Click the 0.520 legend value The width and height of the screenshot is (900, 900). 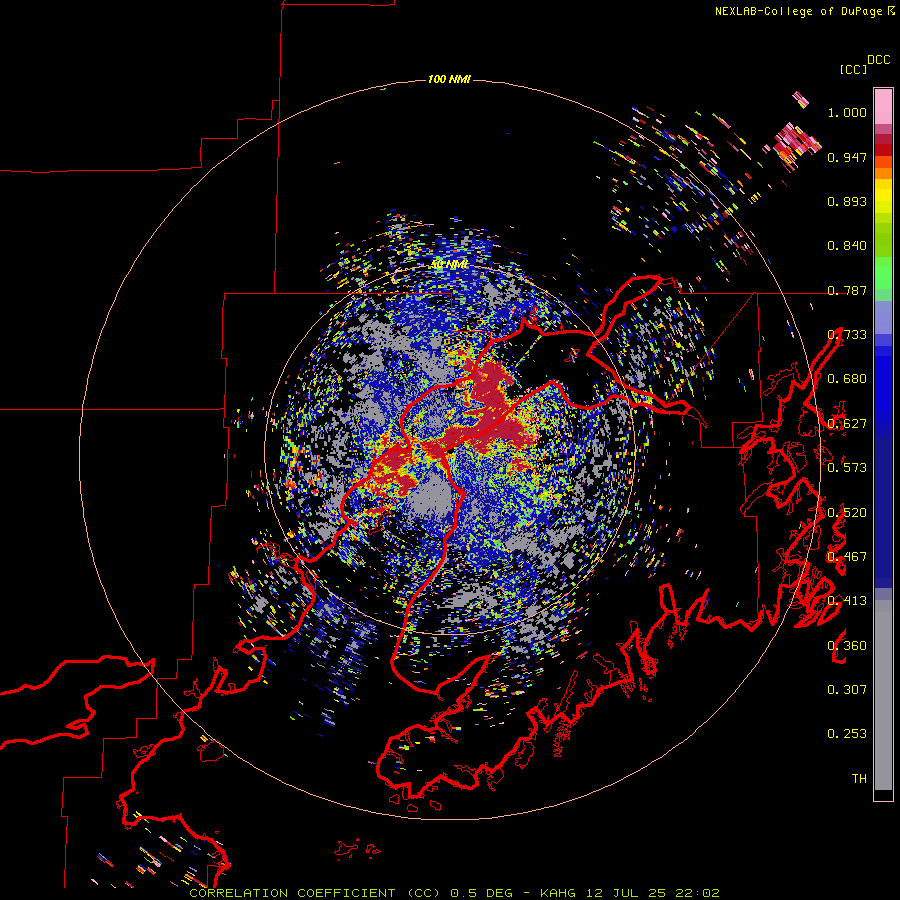pyautogui.click(x=847, y=513)
